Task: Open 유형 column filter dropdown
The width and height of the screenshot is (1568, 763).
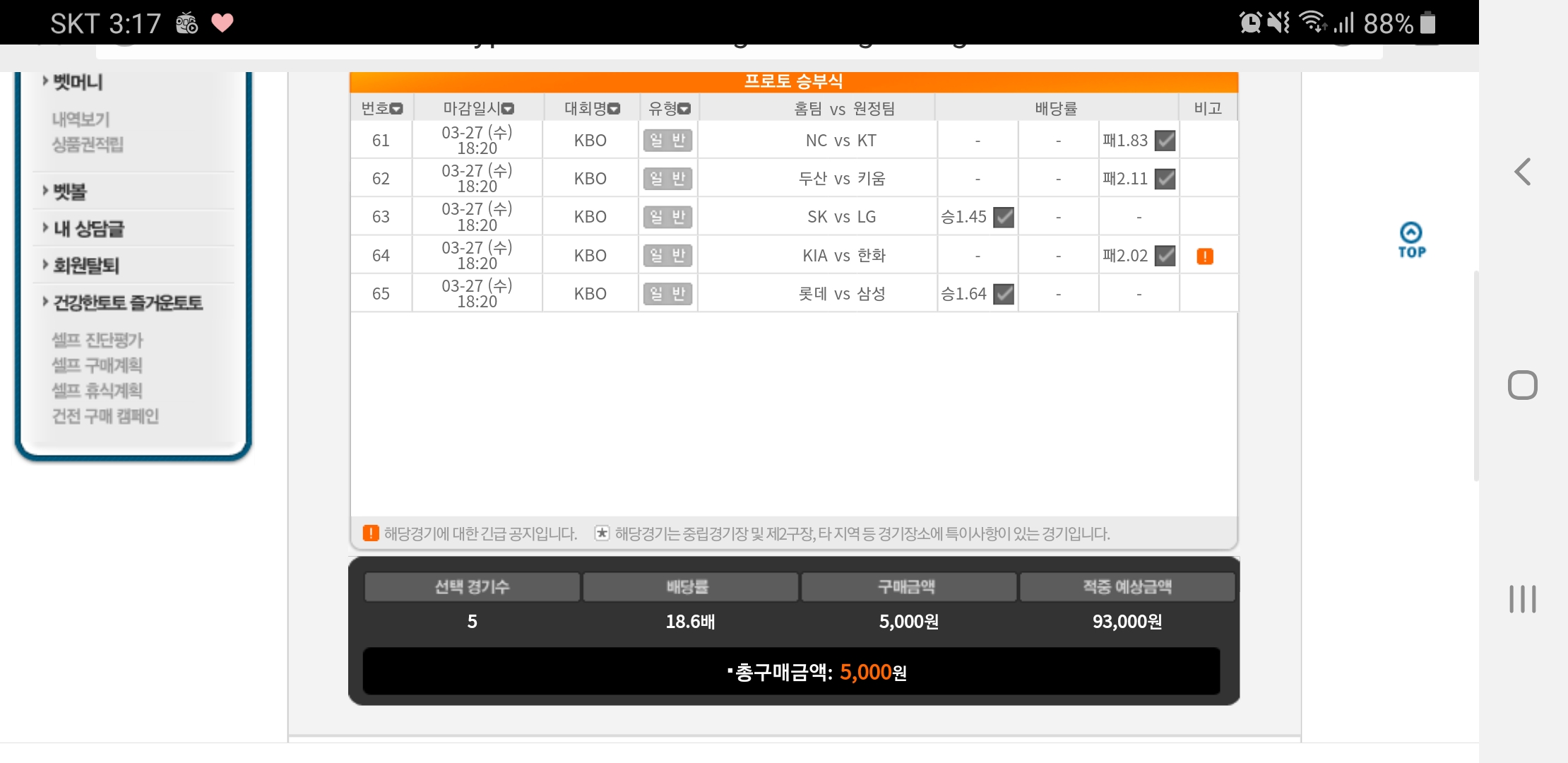Action: 684,109
